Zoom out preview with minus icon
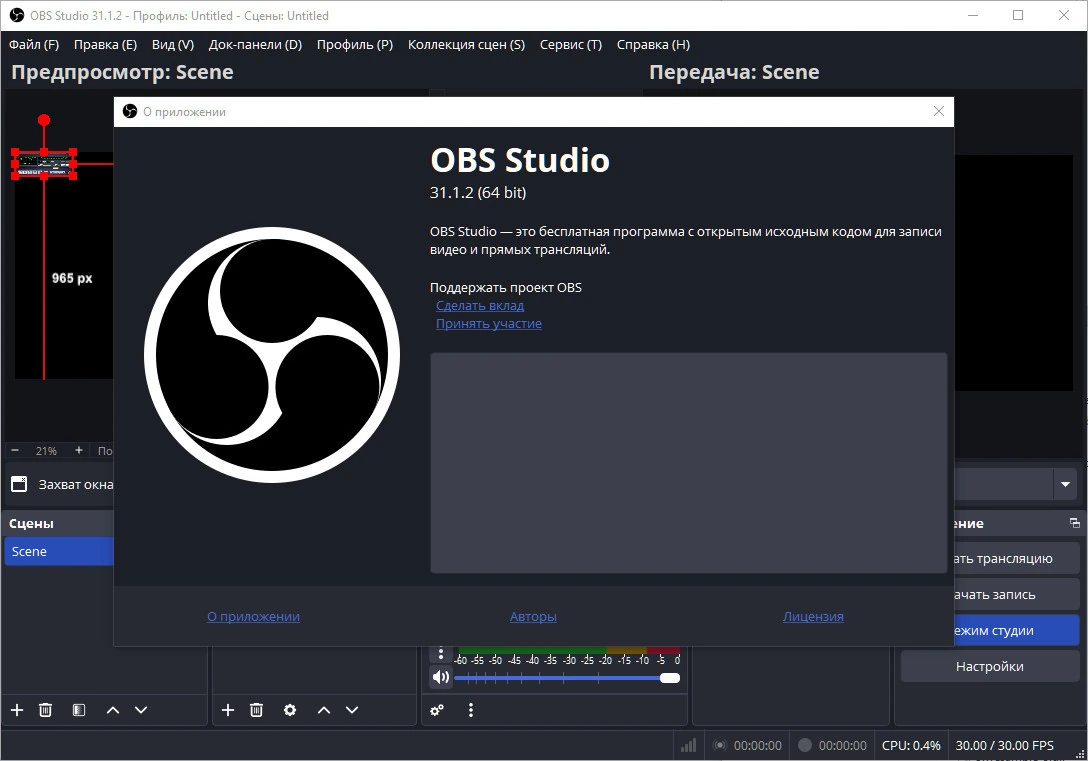Image resolution: width=1088 pixels, height=761 pixels. pos(15,450)
